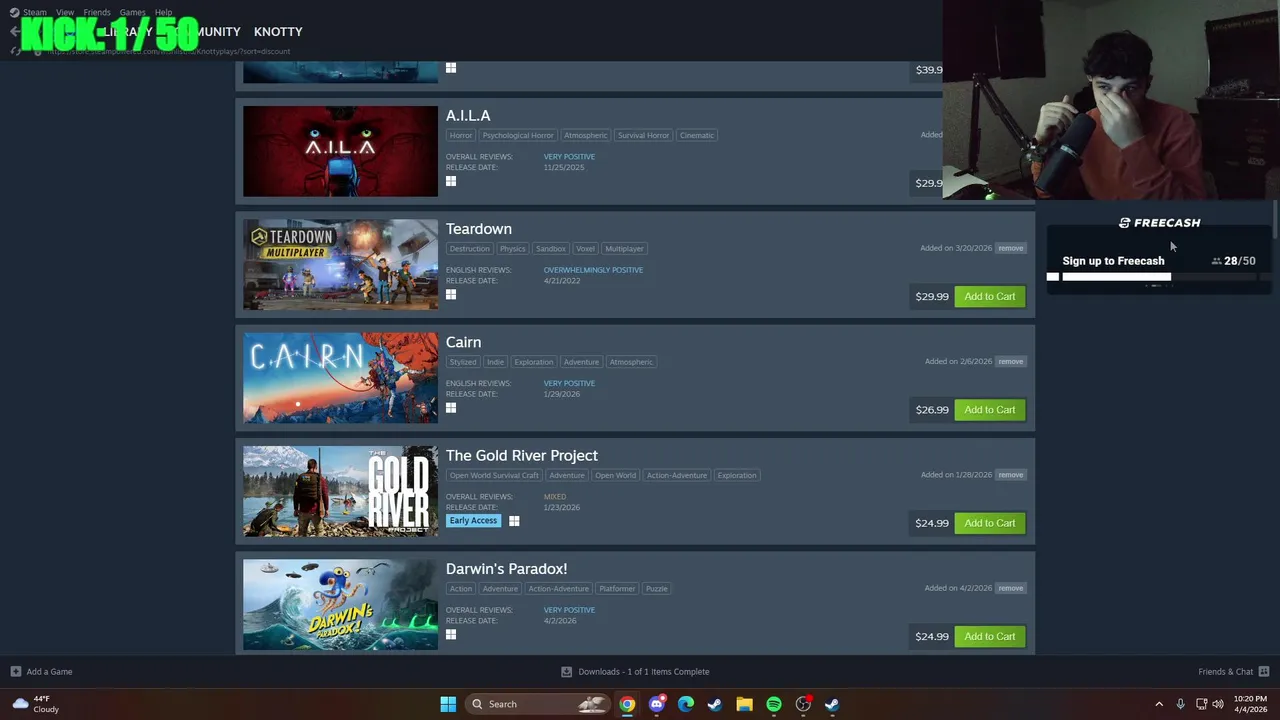Open Google Chrome from the taskbar

(627, 704)
